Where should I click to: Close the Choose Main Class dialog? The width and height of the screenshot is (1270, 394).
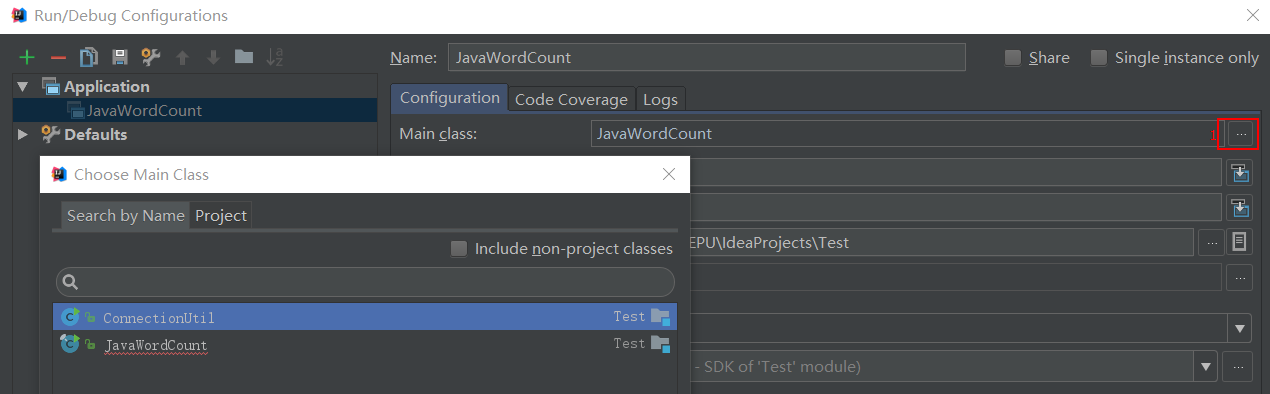pyautogui.click(x=669, y=174)
